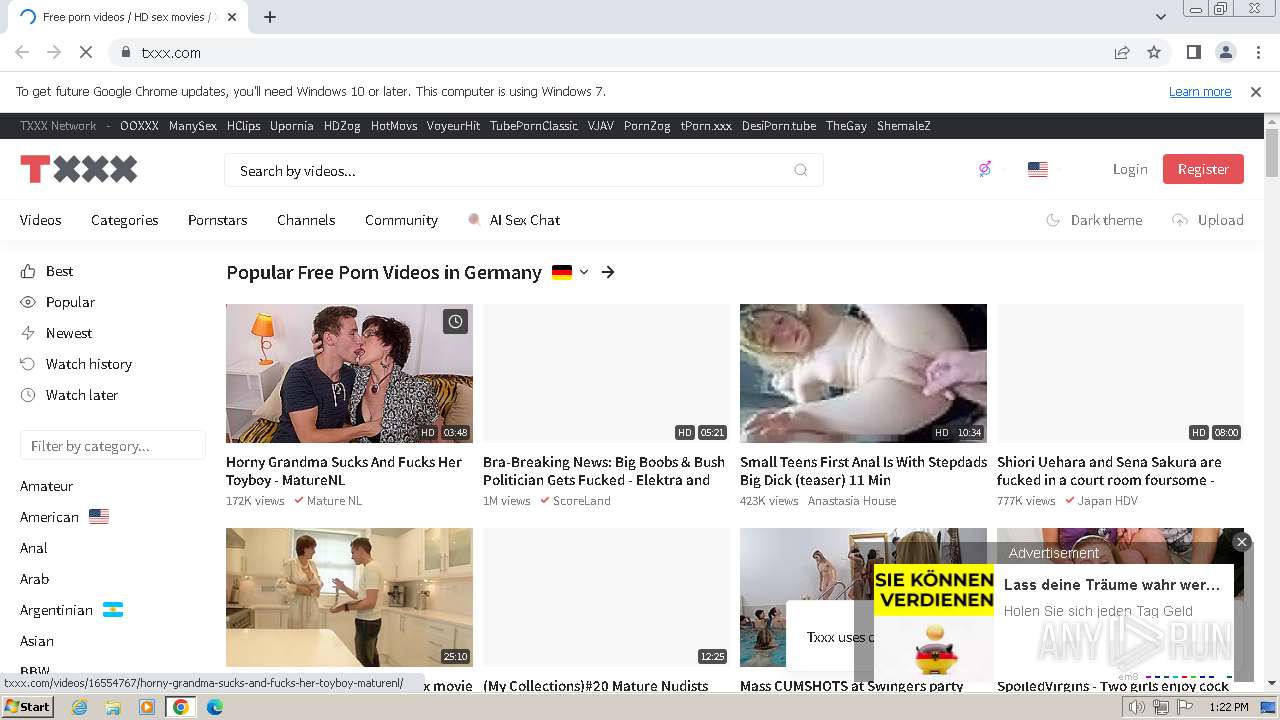The image size is (1280, 720).
Task: Open Watch later in the sidebar
Action: [x=69, y=395]
